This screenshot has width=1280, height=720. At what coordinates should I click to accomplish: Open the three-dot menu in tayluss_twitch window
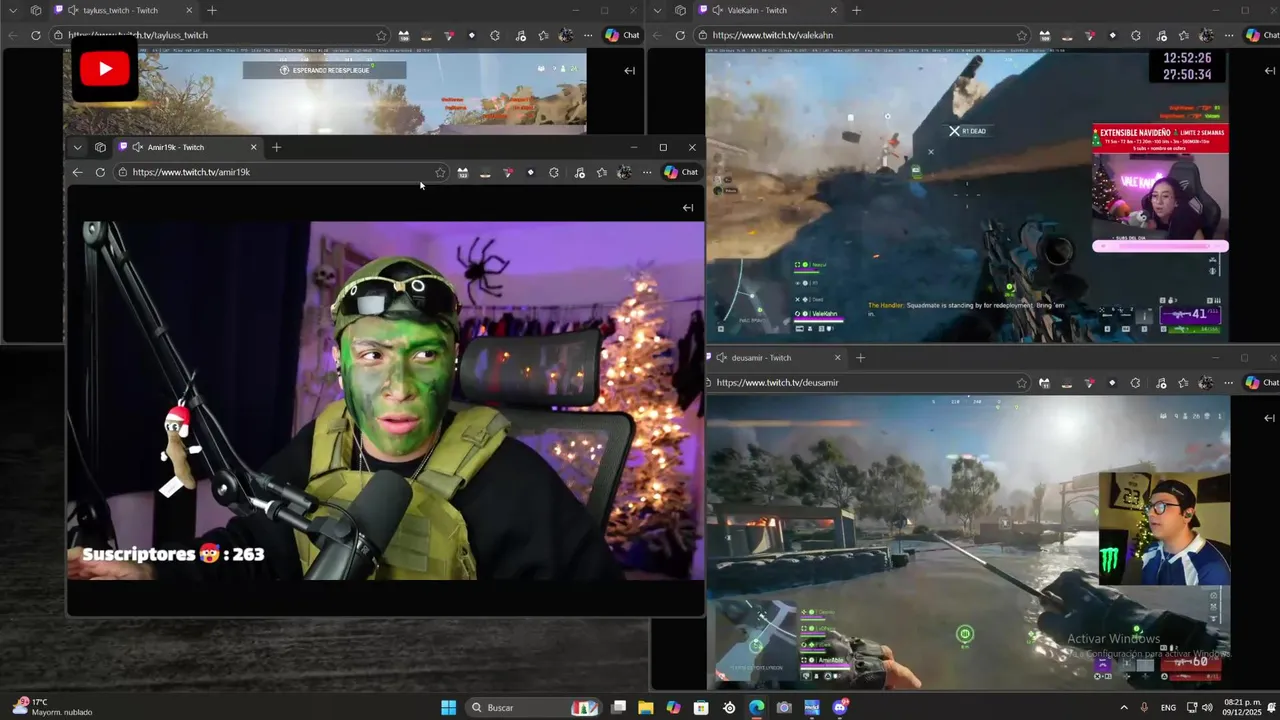click(x=588, y=35)
